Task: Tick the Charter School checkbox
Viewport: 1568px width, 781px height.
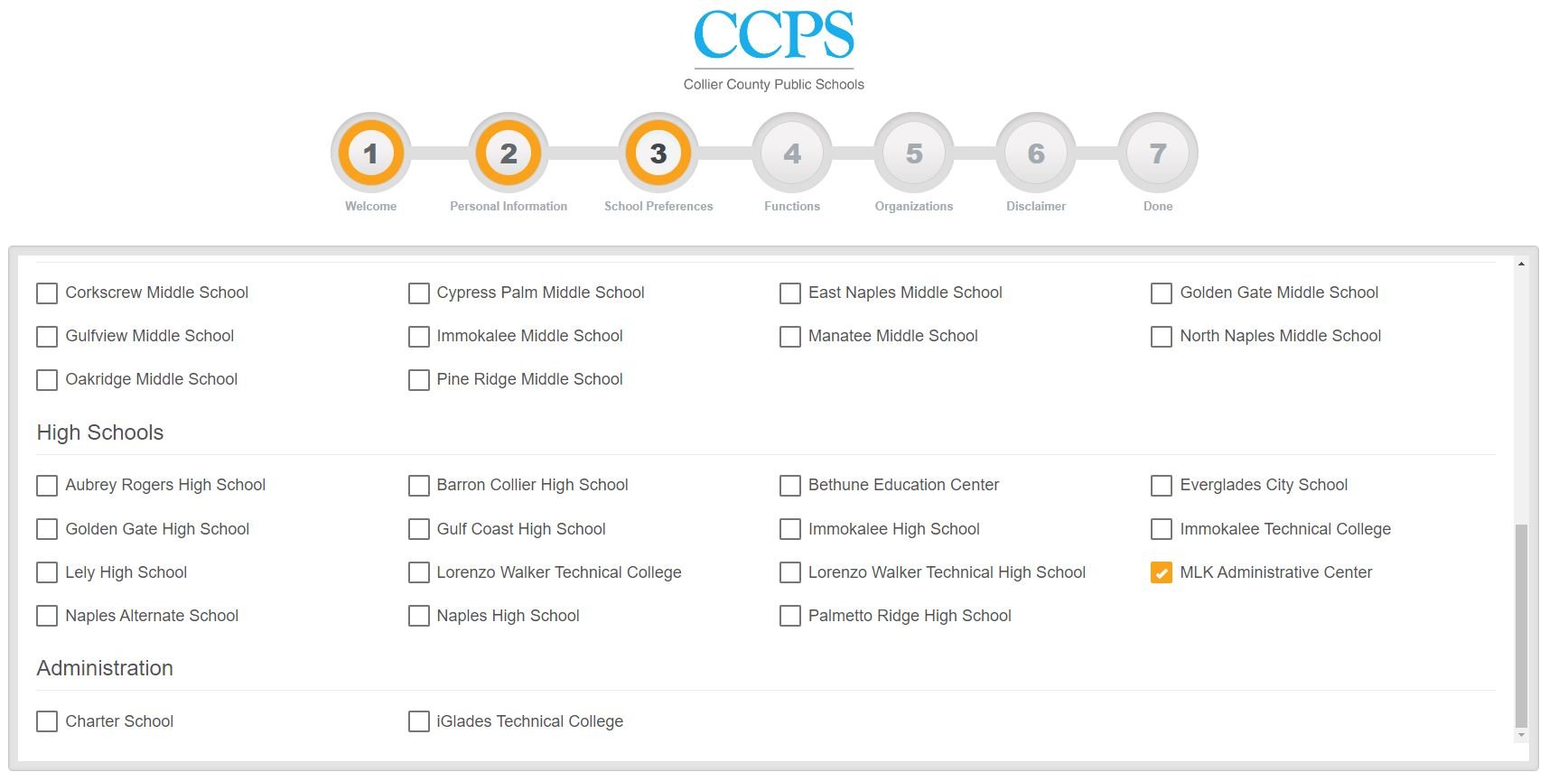Action: 47,721
